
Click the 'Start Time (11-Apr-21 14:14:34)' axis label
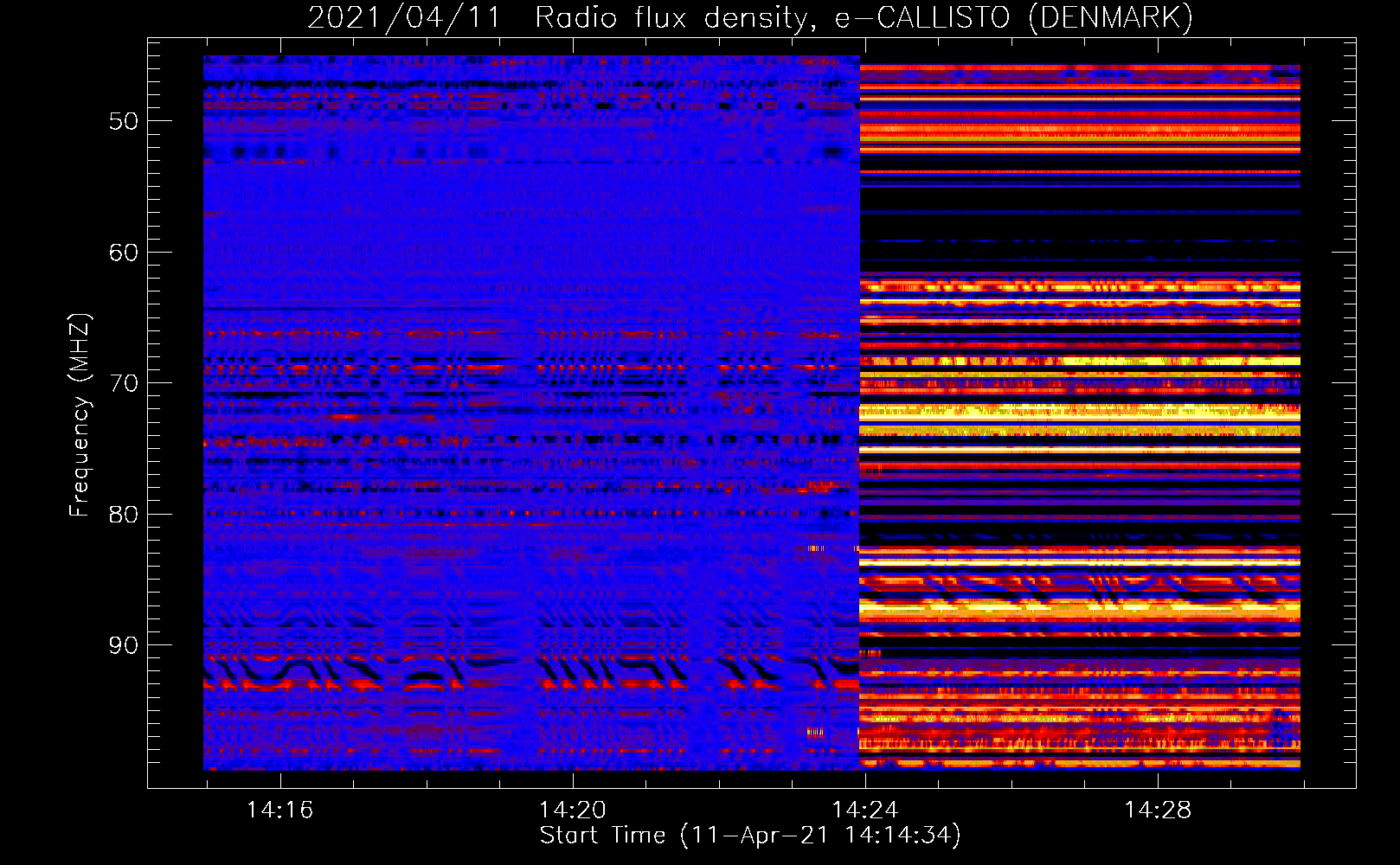click(750, 836)
